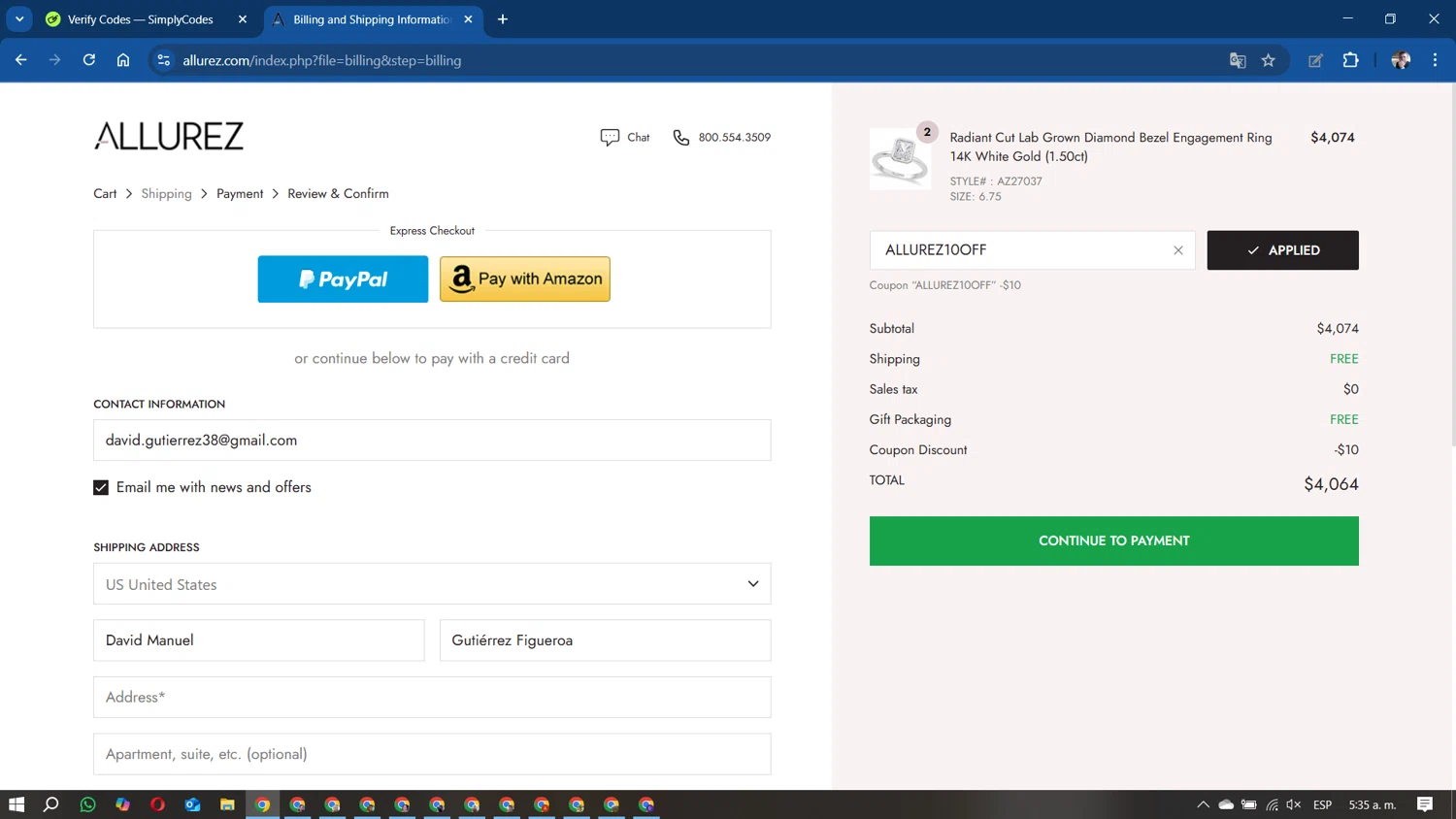Select the Review & Confirm breadcrumb step
Screen dimensions: 1456x819
[x=338, y=194]
